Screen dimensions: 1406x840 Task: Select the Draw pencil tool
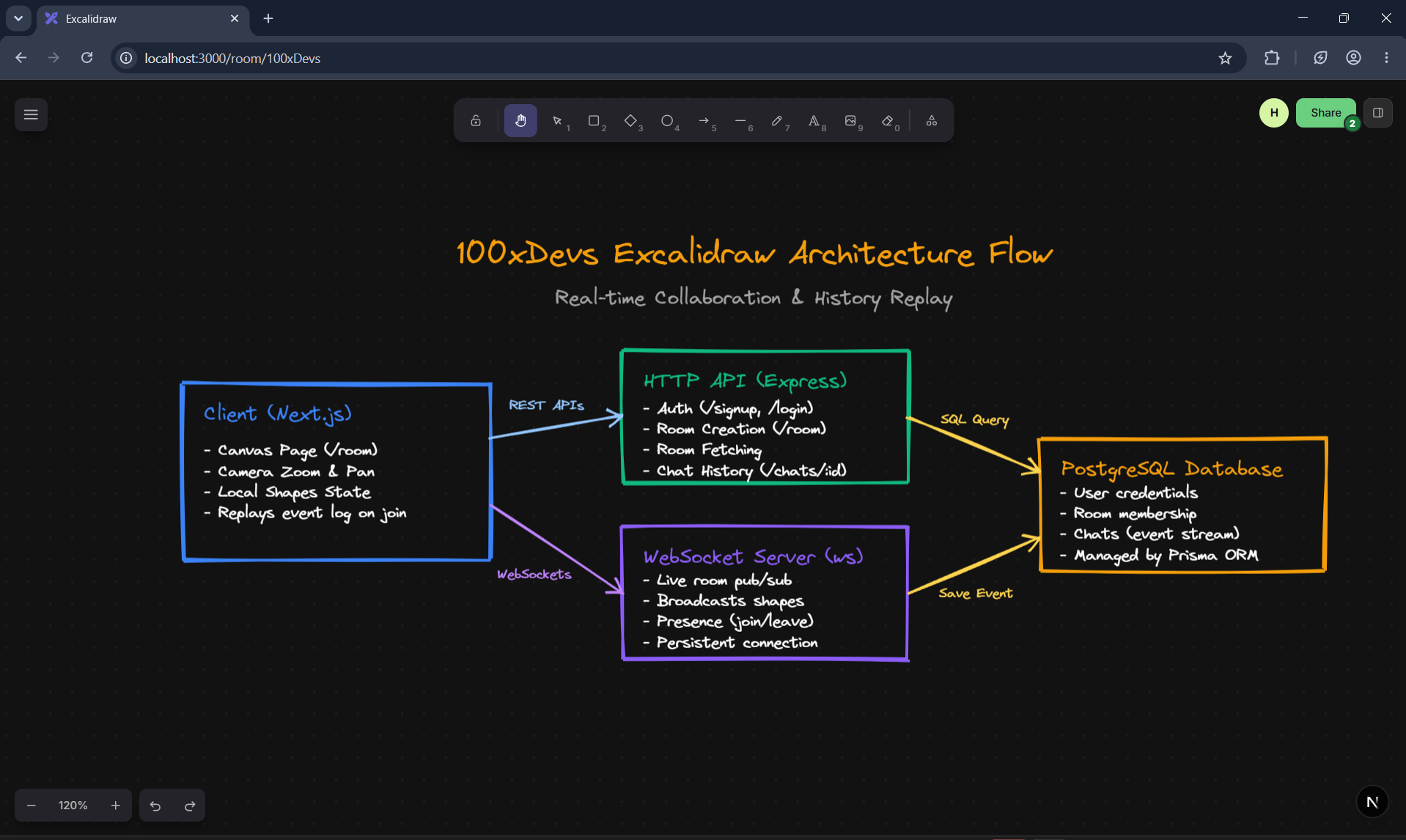coord(778,121)
